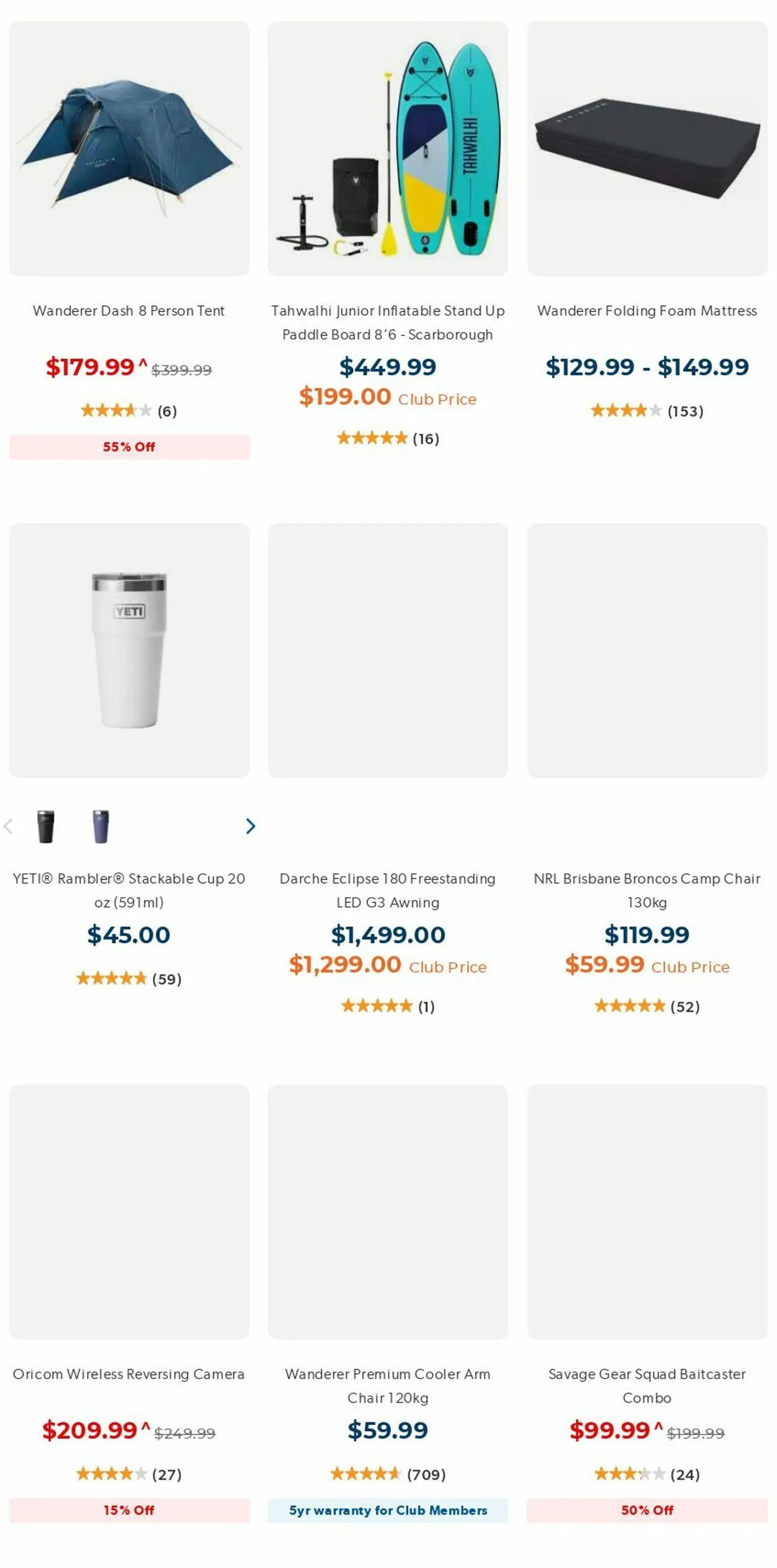Select navy YETI Rambler color swatch
The height and width of the screenshot is (1568, 777).
coord(101,826)
